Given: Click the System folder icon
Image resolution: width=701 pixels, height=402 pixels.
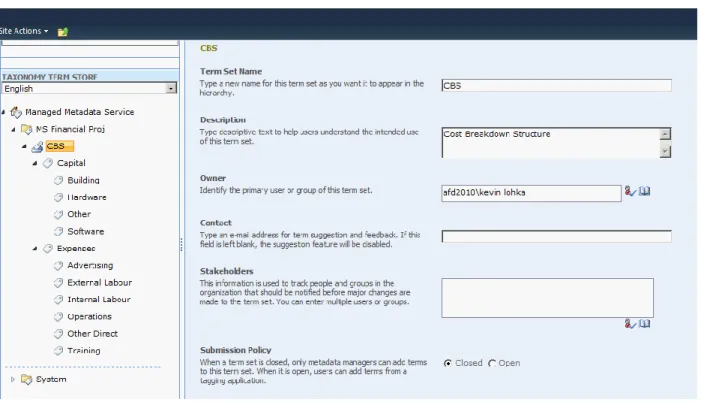Looking at the screenshot, I should click(26, 379).
